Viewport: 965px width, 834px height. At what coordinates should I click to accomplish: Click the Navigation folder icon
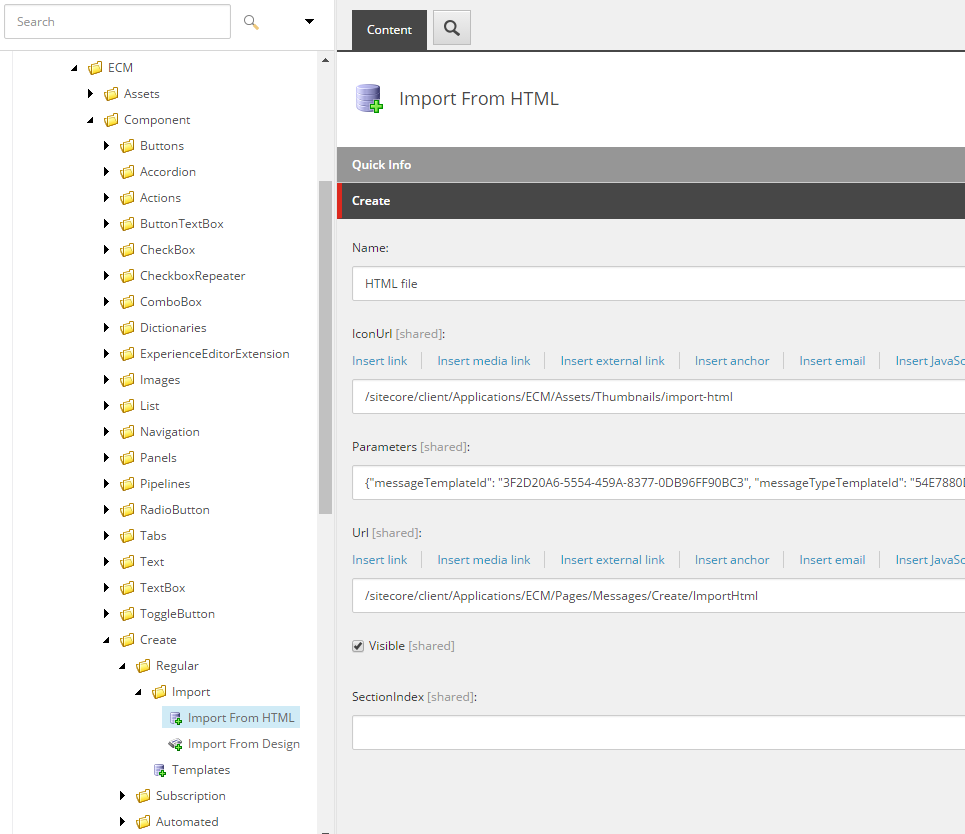coord(127,431)
